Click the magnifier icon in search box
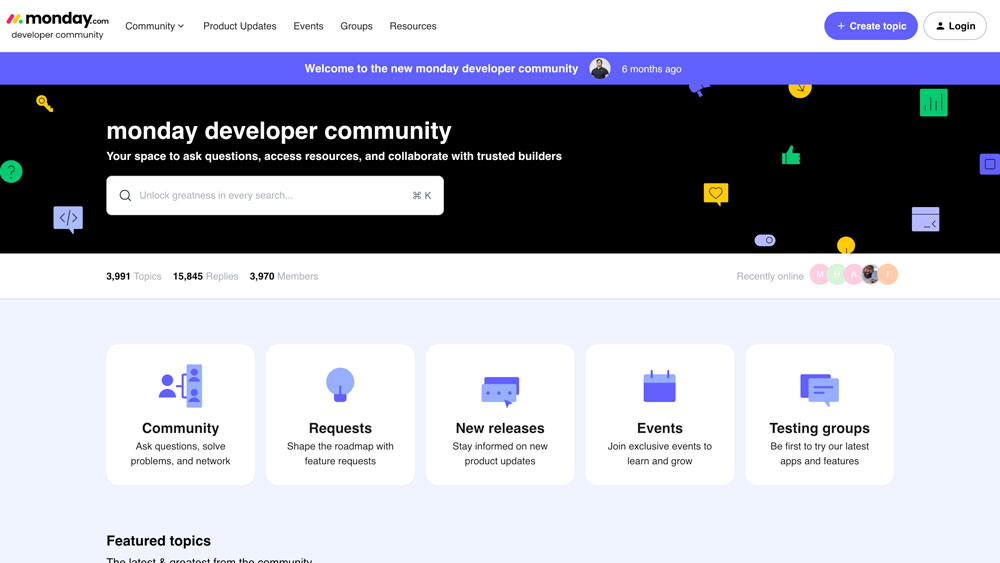This screenshot has width=1000, height=563. pos(126,195)
